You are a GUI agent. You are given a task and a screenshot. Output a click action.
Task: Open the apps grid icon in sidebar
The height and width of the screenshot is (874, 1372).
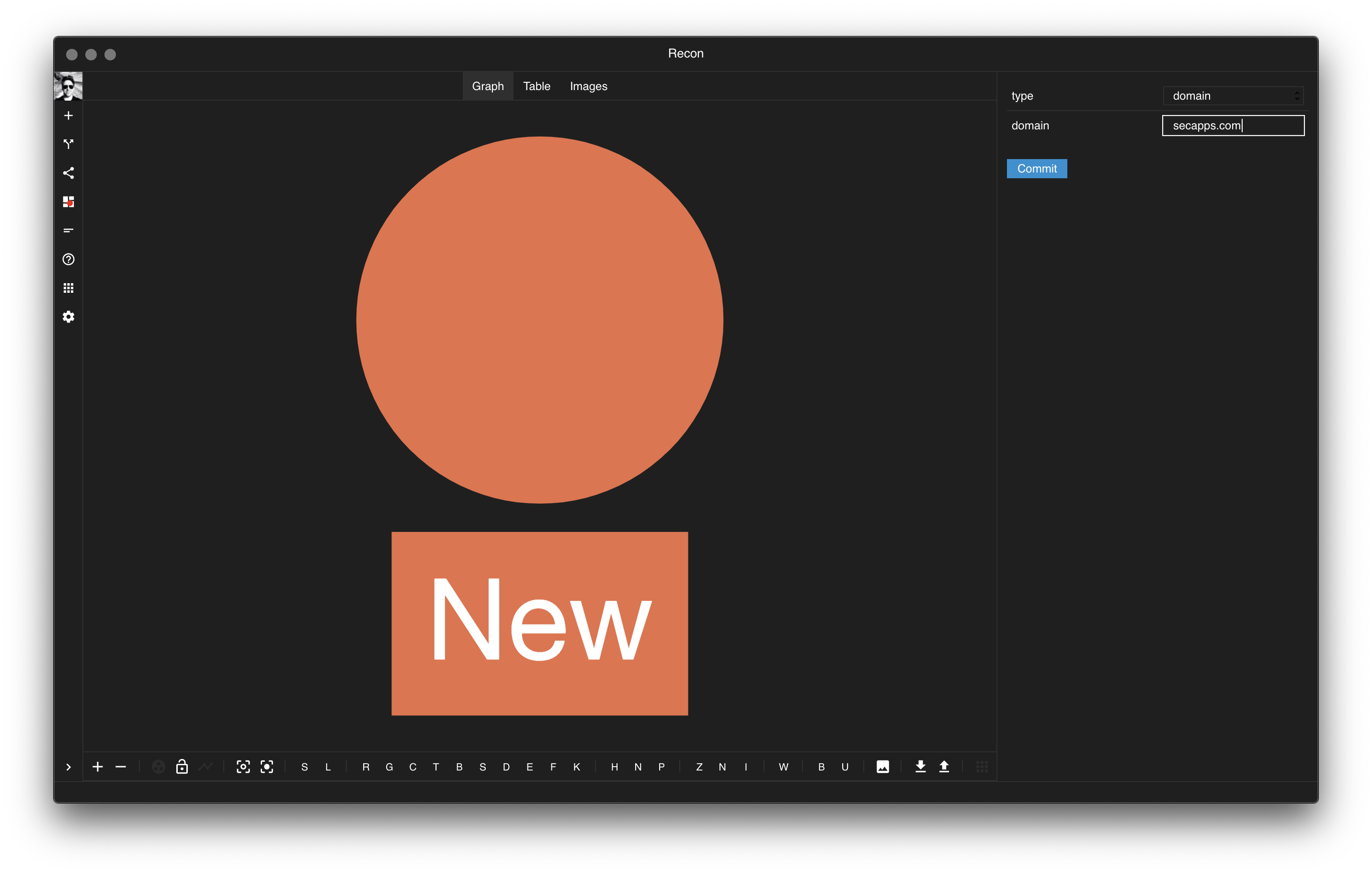(69, 288)
